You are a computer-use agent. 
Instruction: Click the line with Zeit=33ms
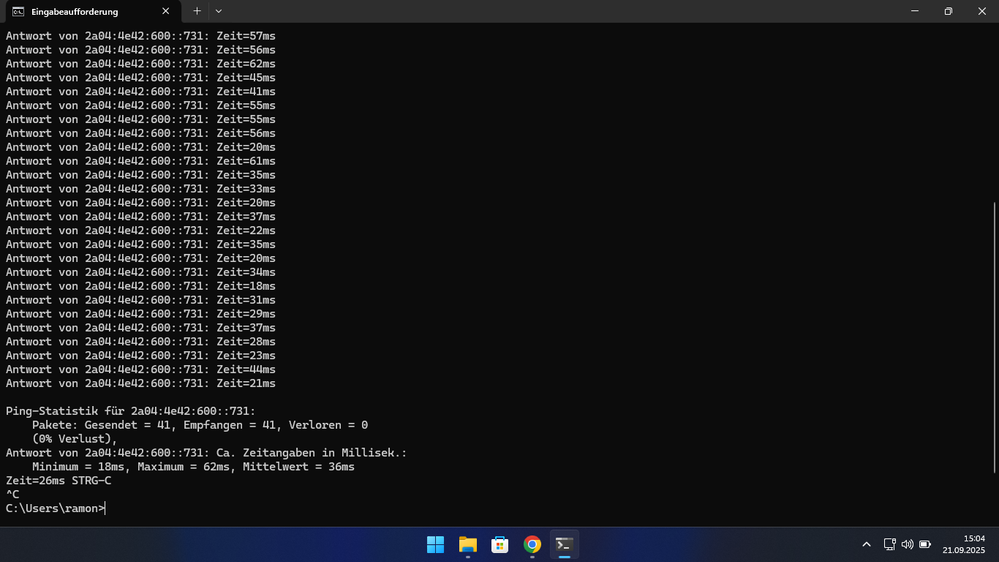[141, 189]
